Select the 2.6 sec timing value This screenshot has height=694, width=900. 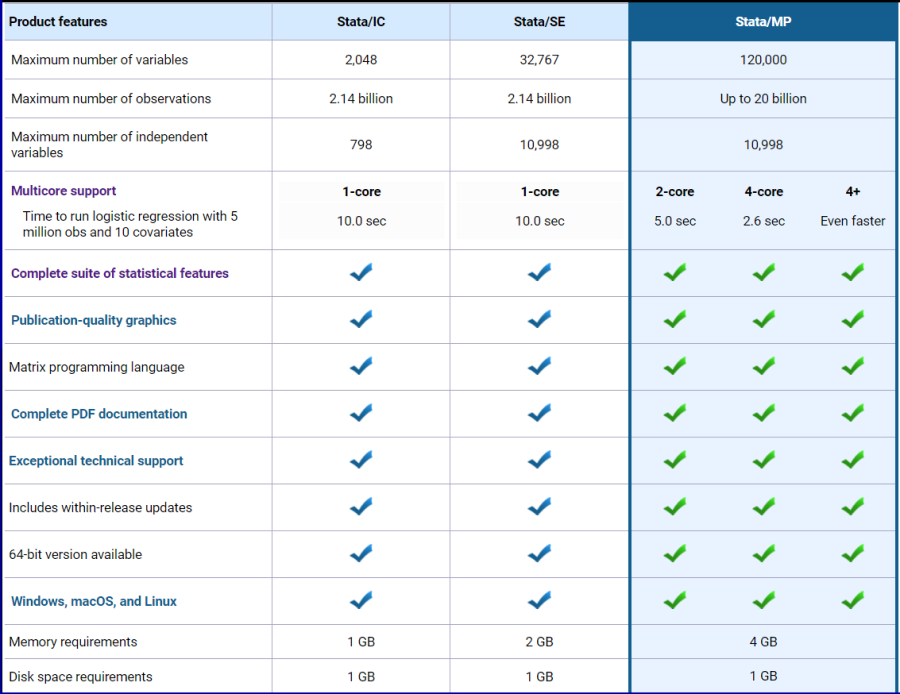pos(764,221)
